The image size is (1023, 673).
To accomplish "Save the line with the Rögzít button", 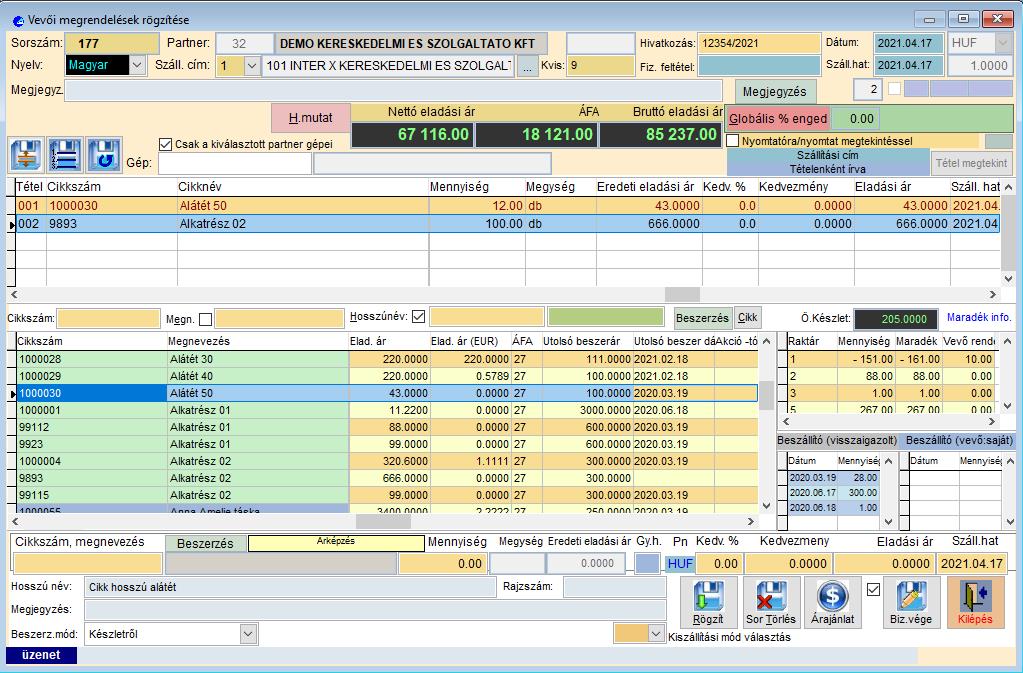I will 709,603.
